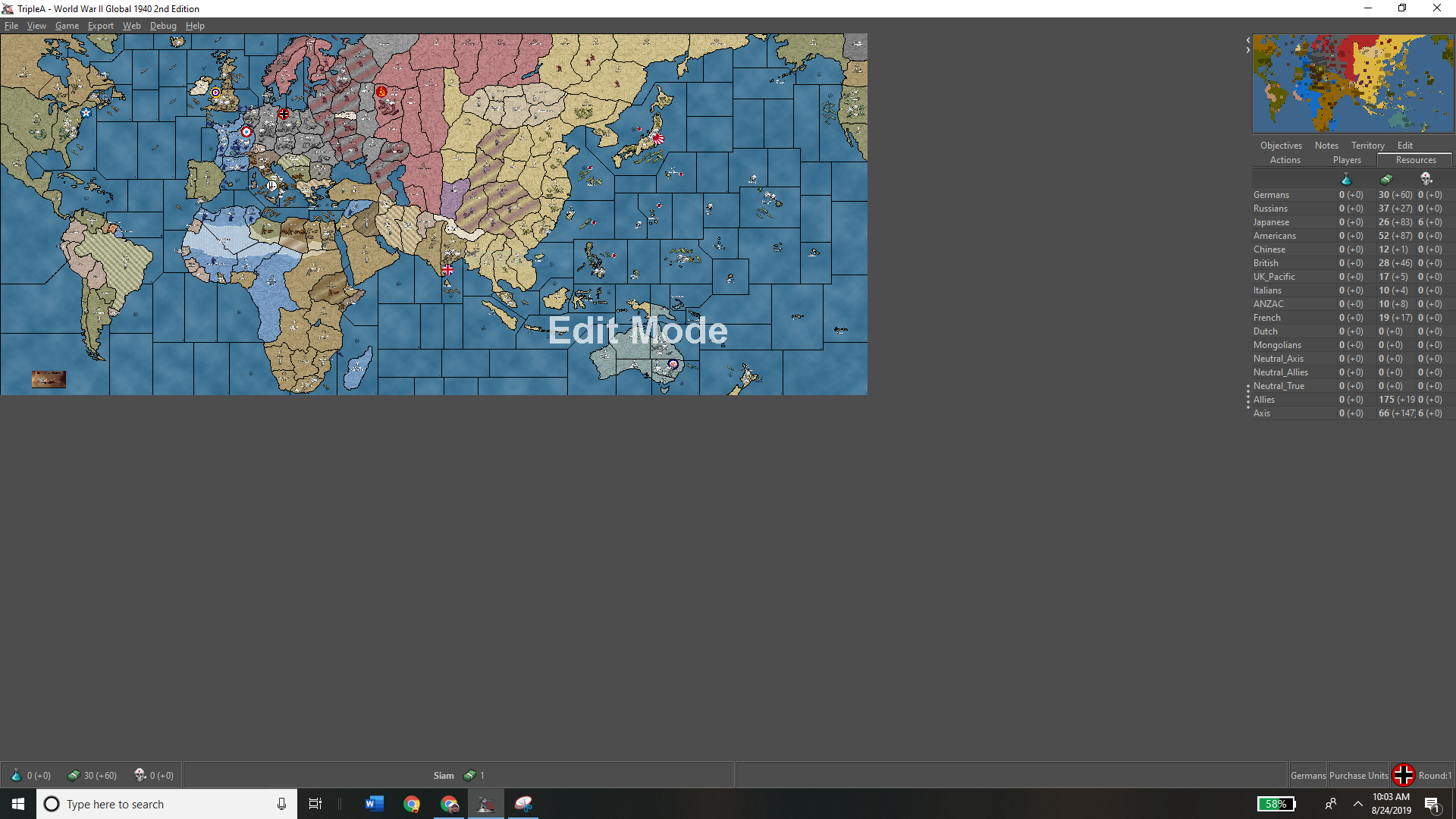1456x819 pixels.
Task: Select Neutral_True row in resources table
Action: (x=1352, y=386)
